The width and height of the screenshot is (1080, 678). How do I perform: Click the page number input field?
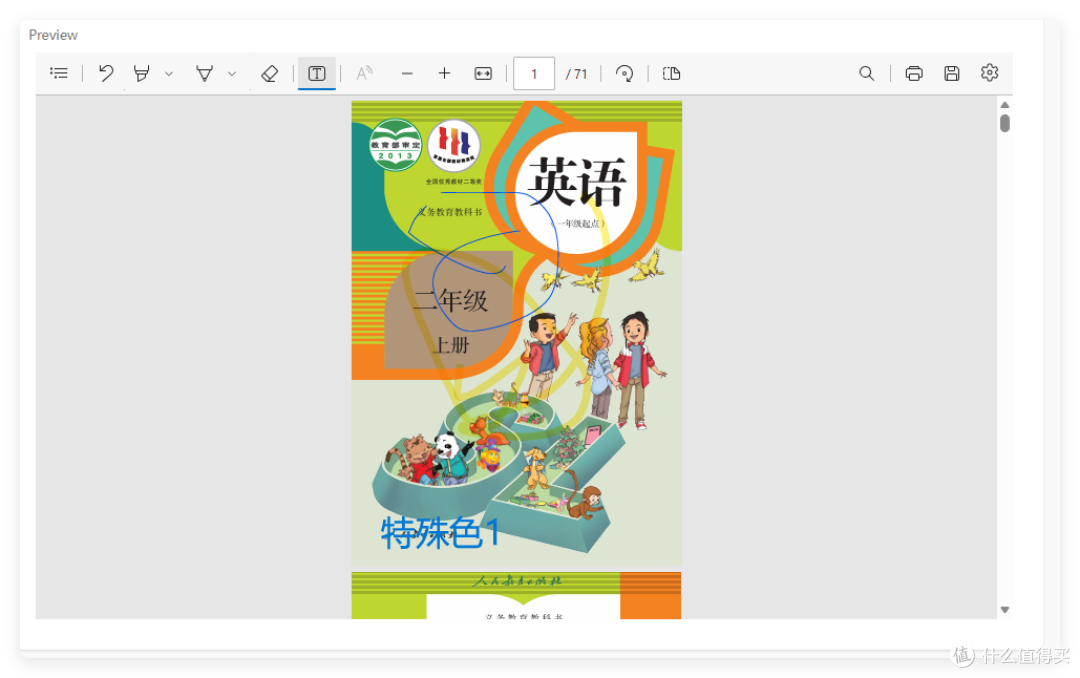pos(534,73)
